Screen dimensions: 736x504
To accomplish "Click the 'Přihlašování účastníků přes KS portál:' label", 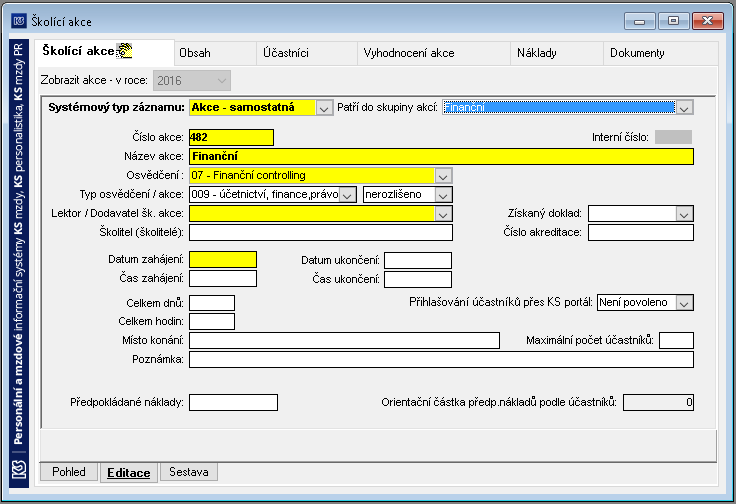I will pos(501,302).
